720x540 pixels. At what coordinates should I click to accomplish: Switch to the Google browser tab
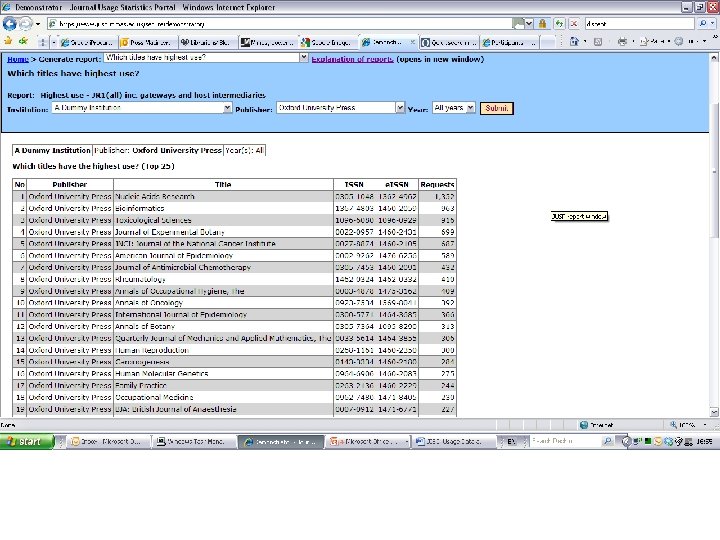coord(327,42)
